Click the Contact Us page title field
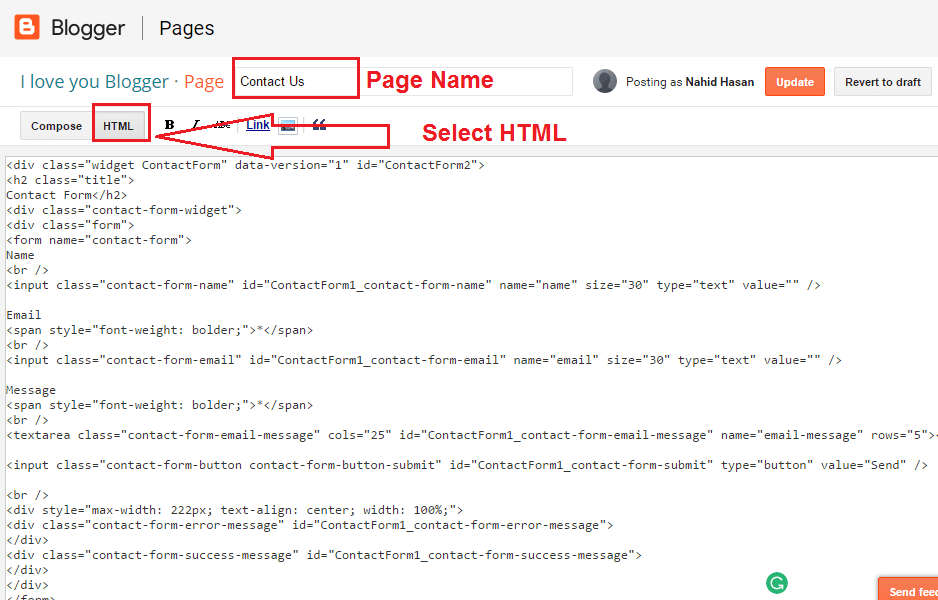Image resolution: width=938 pixels, height=600 pixels. (x=295, y=81)
